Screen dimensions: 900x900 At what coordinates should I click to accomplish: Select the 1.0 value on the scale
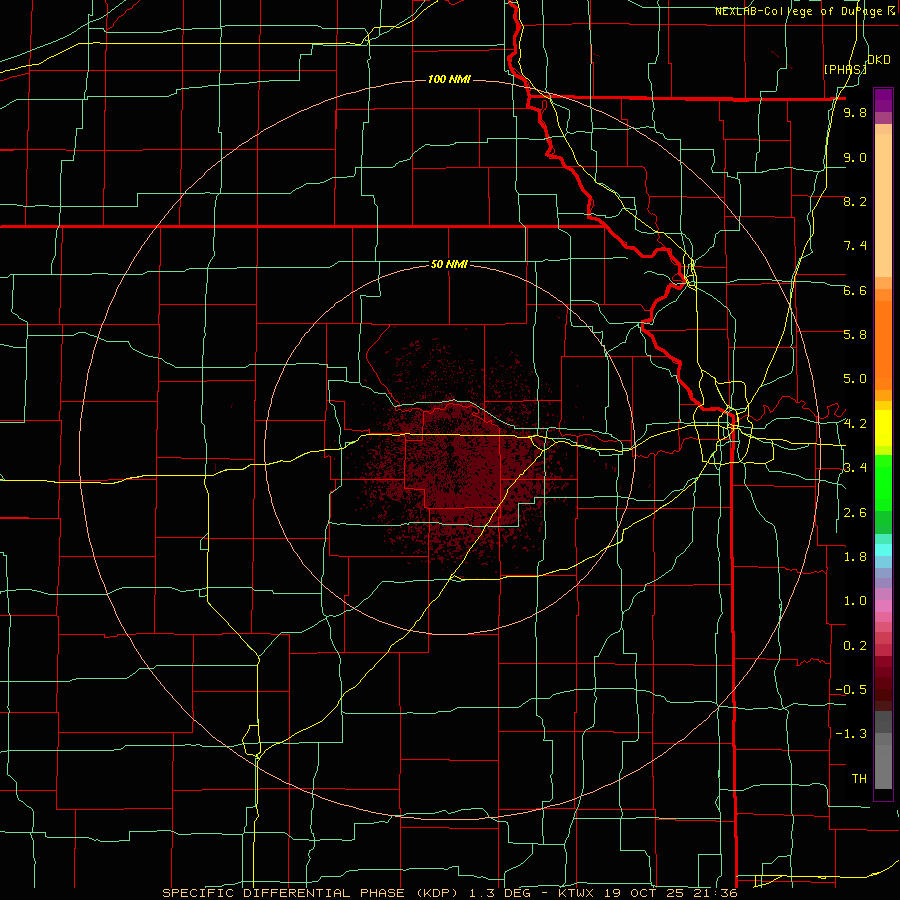pyautogui.click(x=855, y=601)
